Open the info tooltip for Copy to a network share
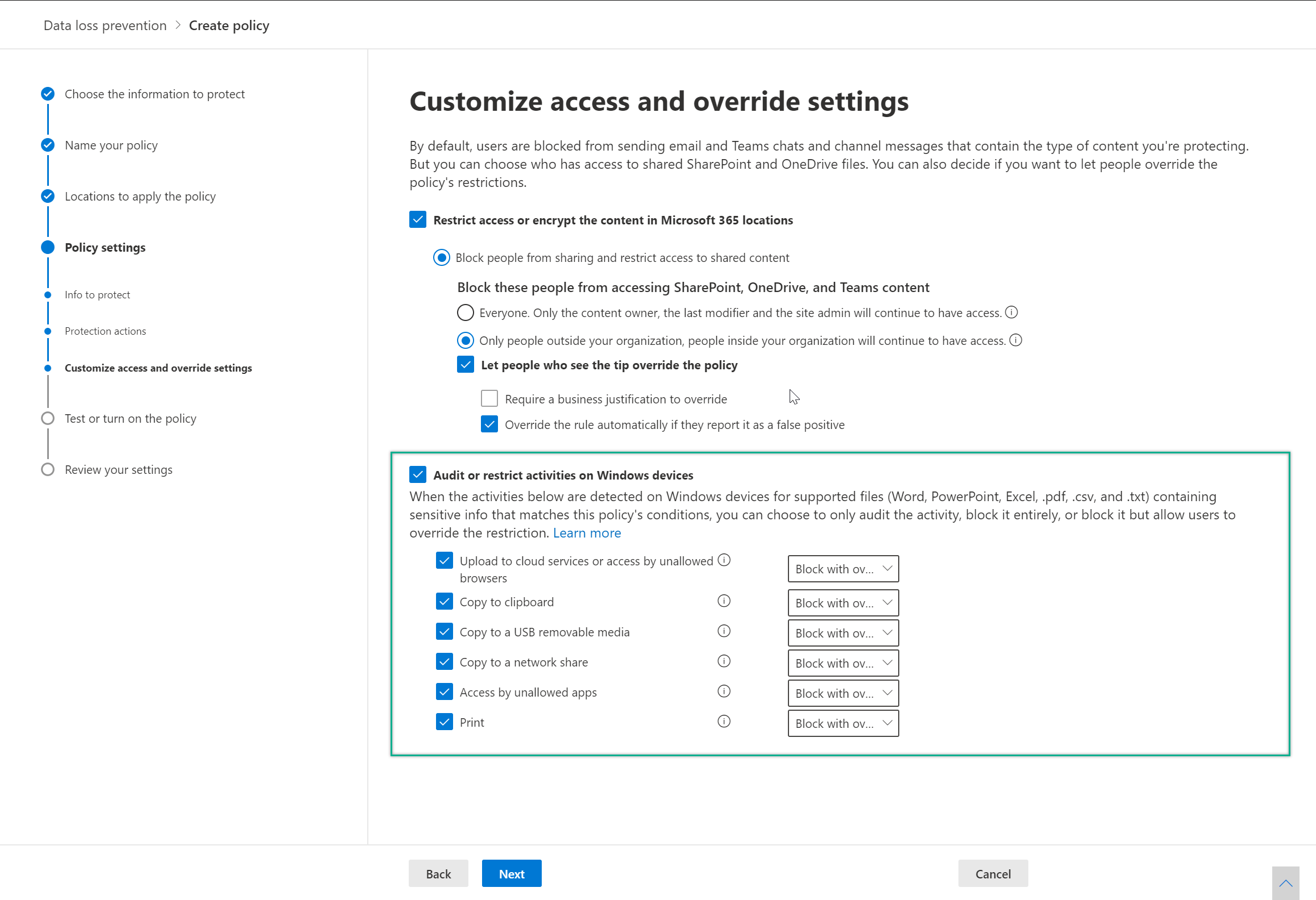The width and height of the screenshot is (1316, 900). click(x=724, y=661)
